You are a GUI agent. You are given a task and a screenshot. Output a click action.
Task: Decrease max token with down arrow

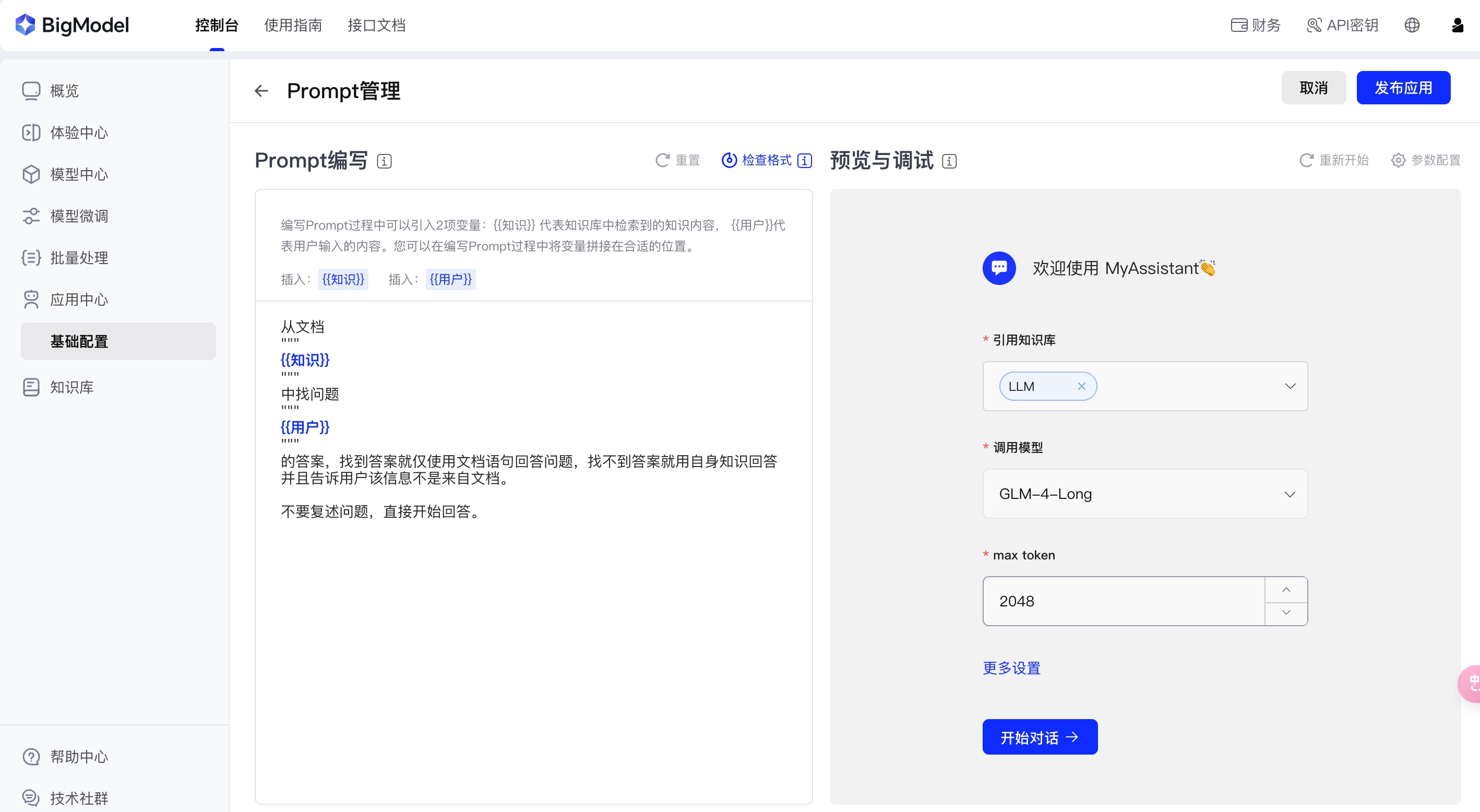1286,613
